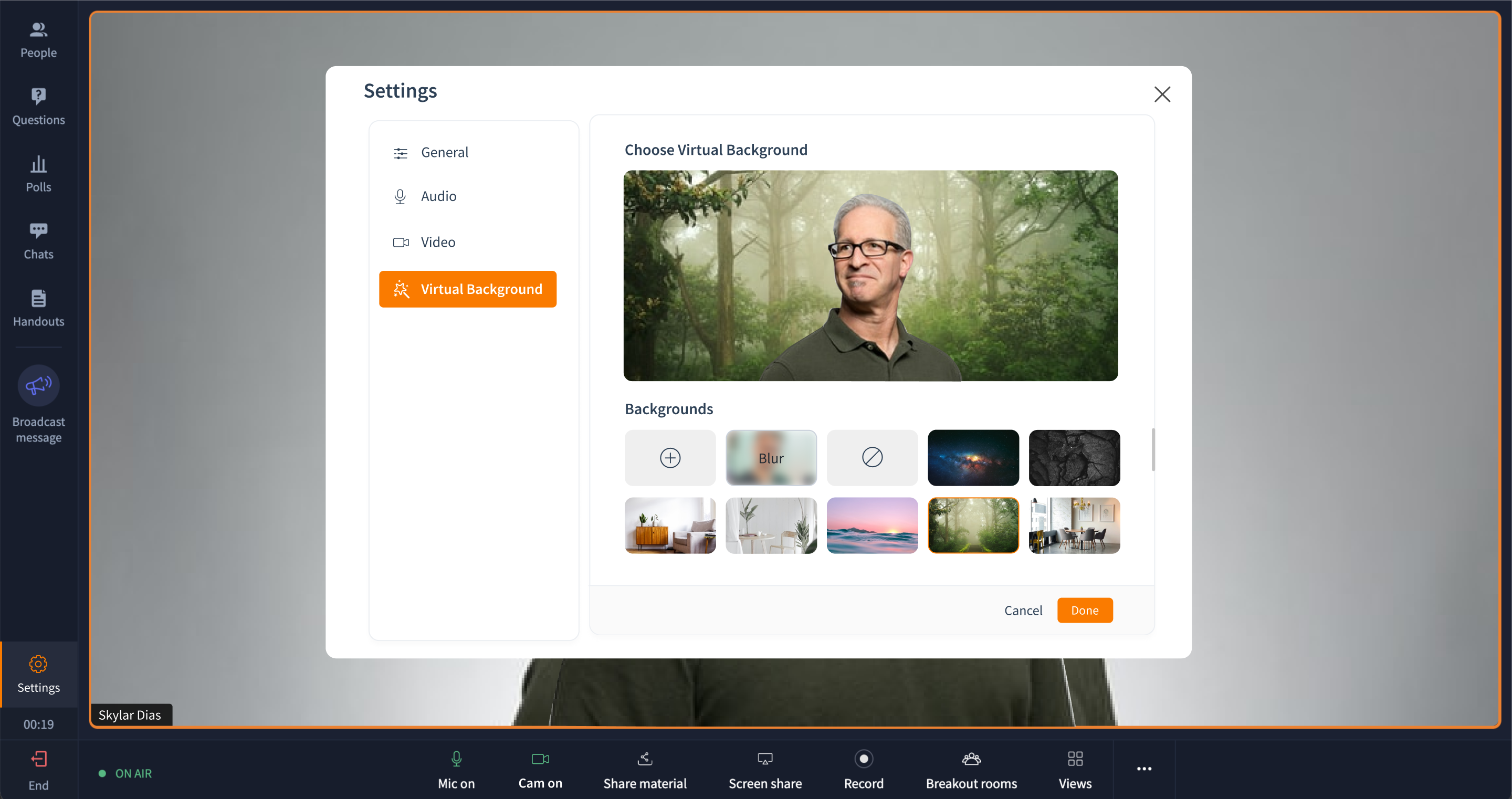Open the Views layout options
Image resolution: width=1512 pixels, height=799 pixels.
click(x=1075, y=770)
